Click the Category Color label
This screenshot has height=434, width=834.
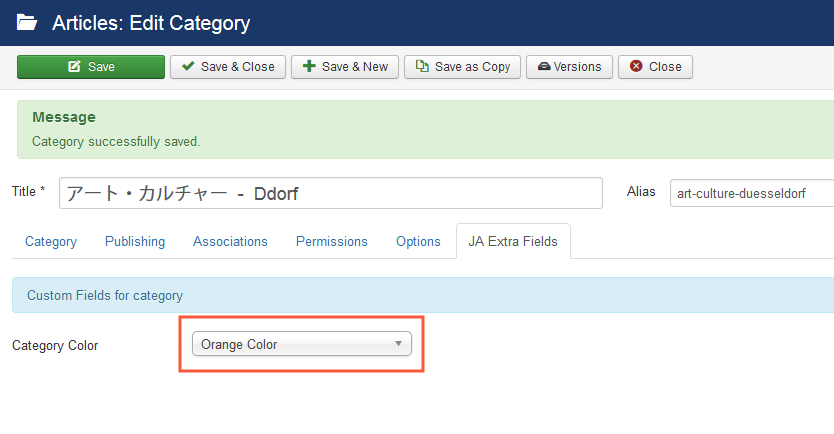(55, 345)
